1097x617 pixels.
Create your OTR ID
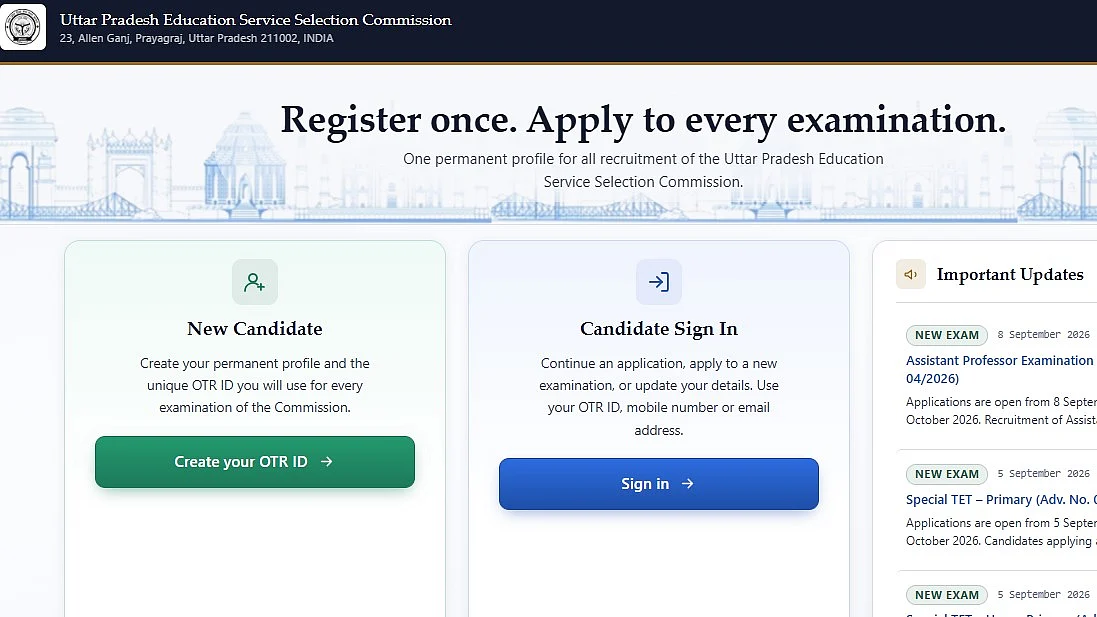click(255, 462)
